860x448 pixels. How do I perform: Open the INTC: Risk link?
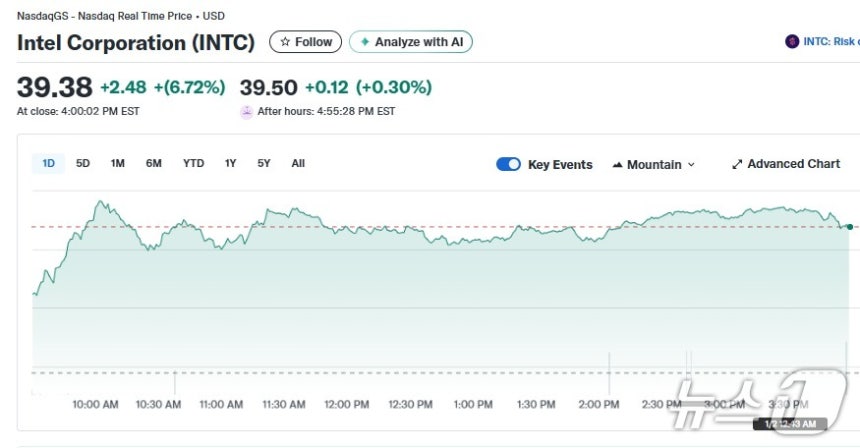pyautogui.click(x=832, y=42)
